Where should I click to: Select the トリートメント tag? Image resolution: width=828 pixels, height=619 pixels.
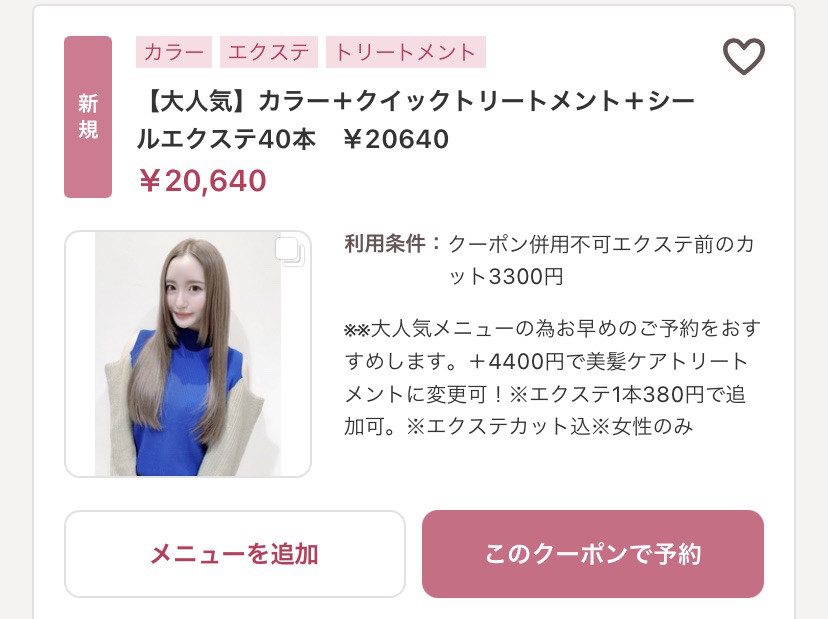(x=406, y=52)
